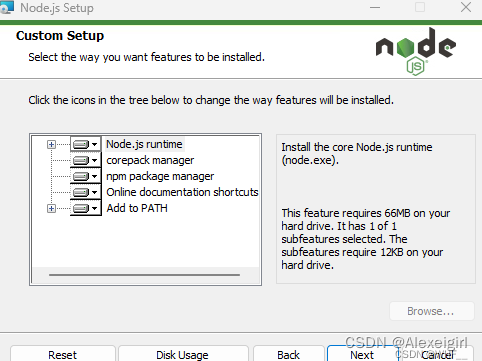This screenshot has height=361, width=482.
Task: Cancel the Node.js setup
Action: (438, 354)
